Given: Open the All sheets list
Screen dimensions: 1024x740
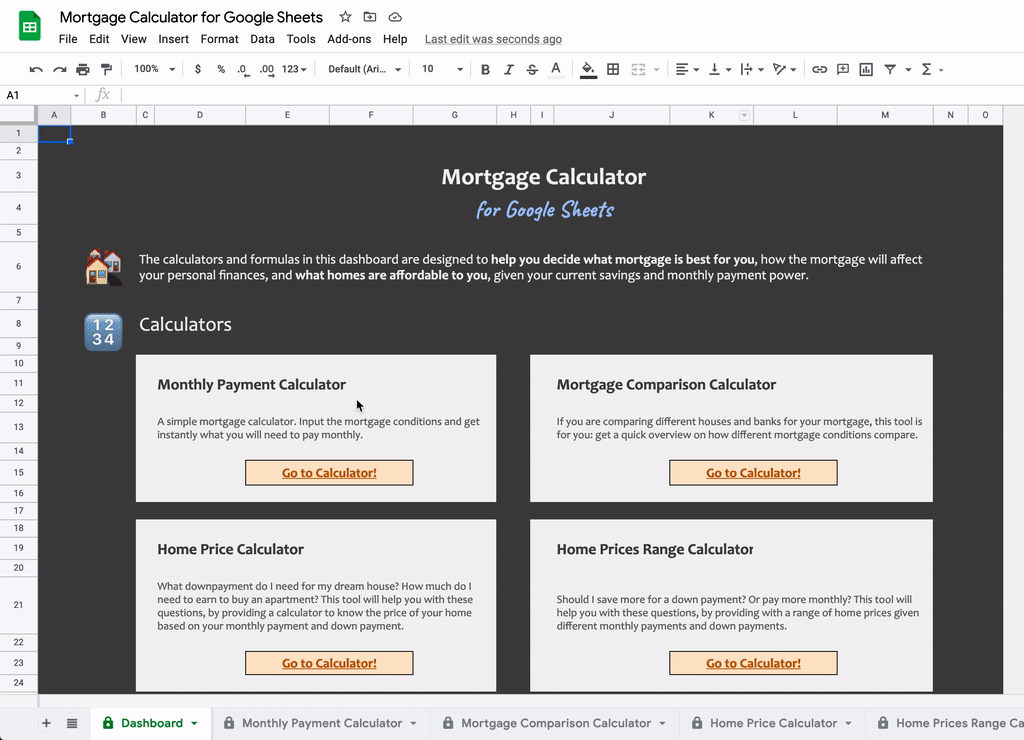Looking at the screenshot, I should coord(72,723).
